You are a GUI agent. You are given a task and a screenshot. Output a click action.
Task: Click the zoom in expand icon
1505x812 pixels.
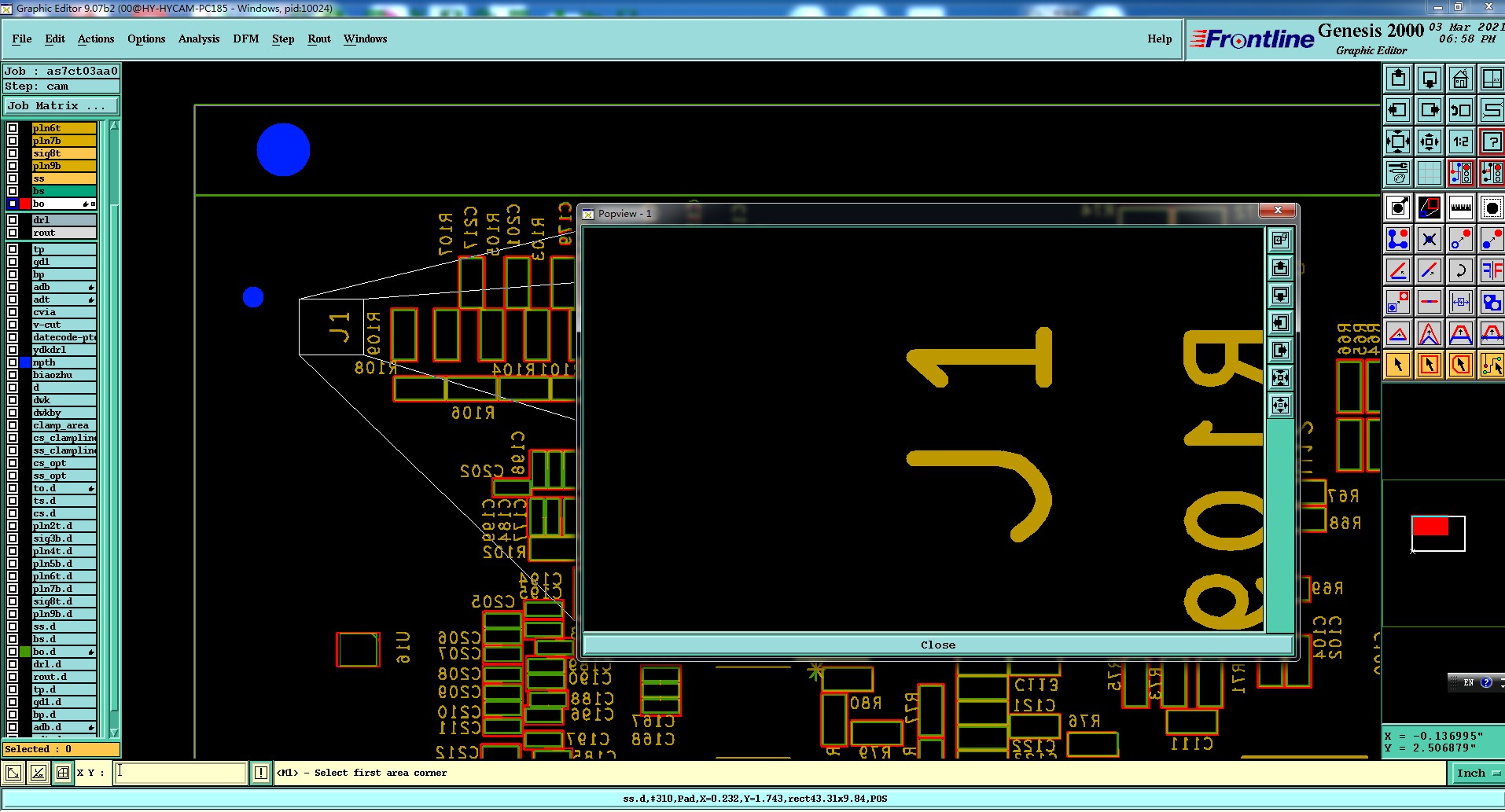click(1398, 141)
